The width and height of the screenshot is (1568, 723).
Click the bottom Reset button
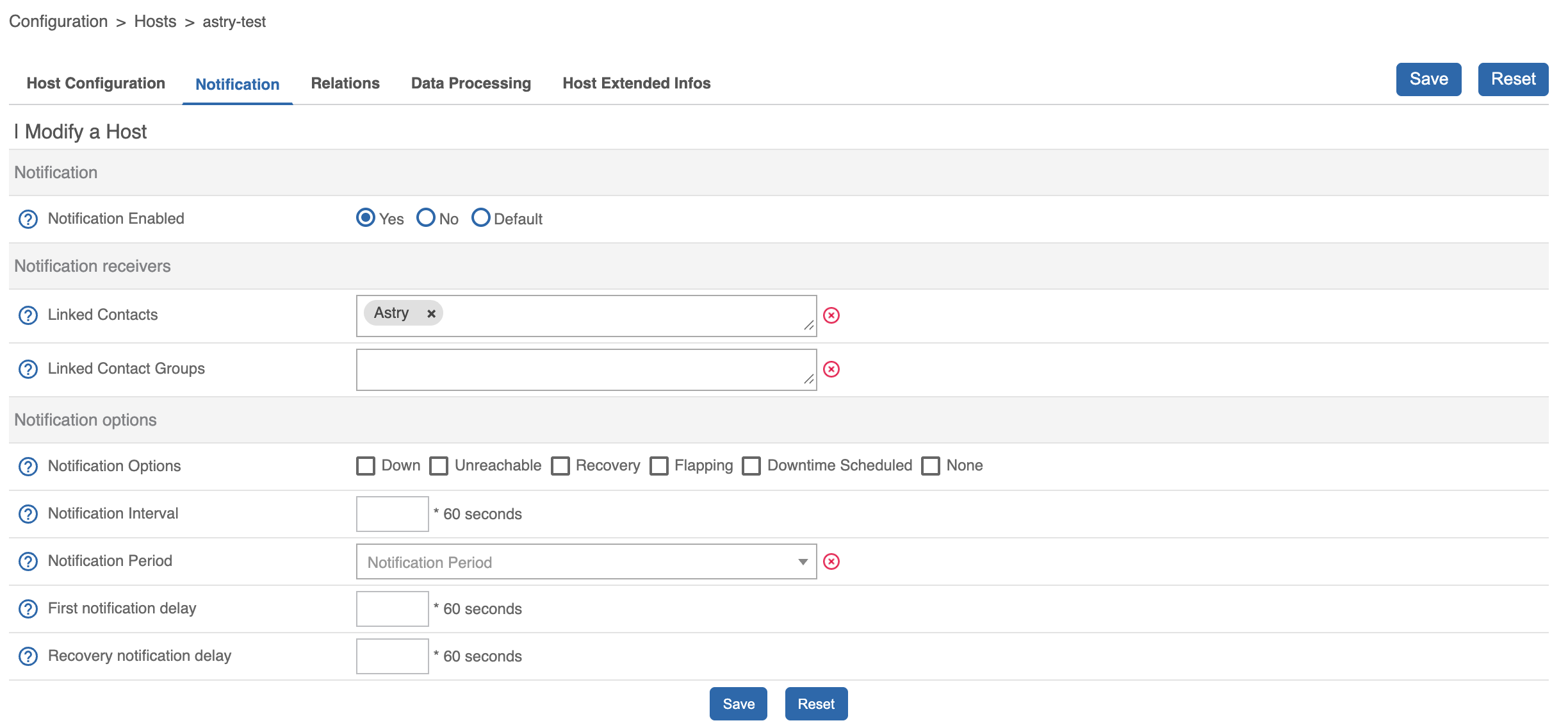pos(817,704)
